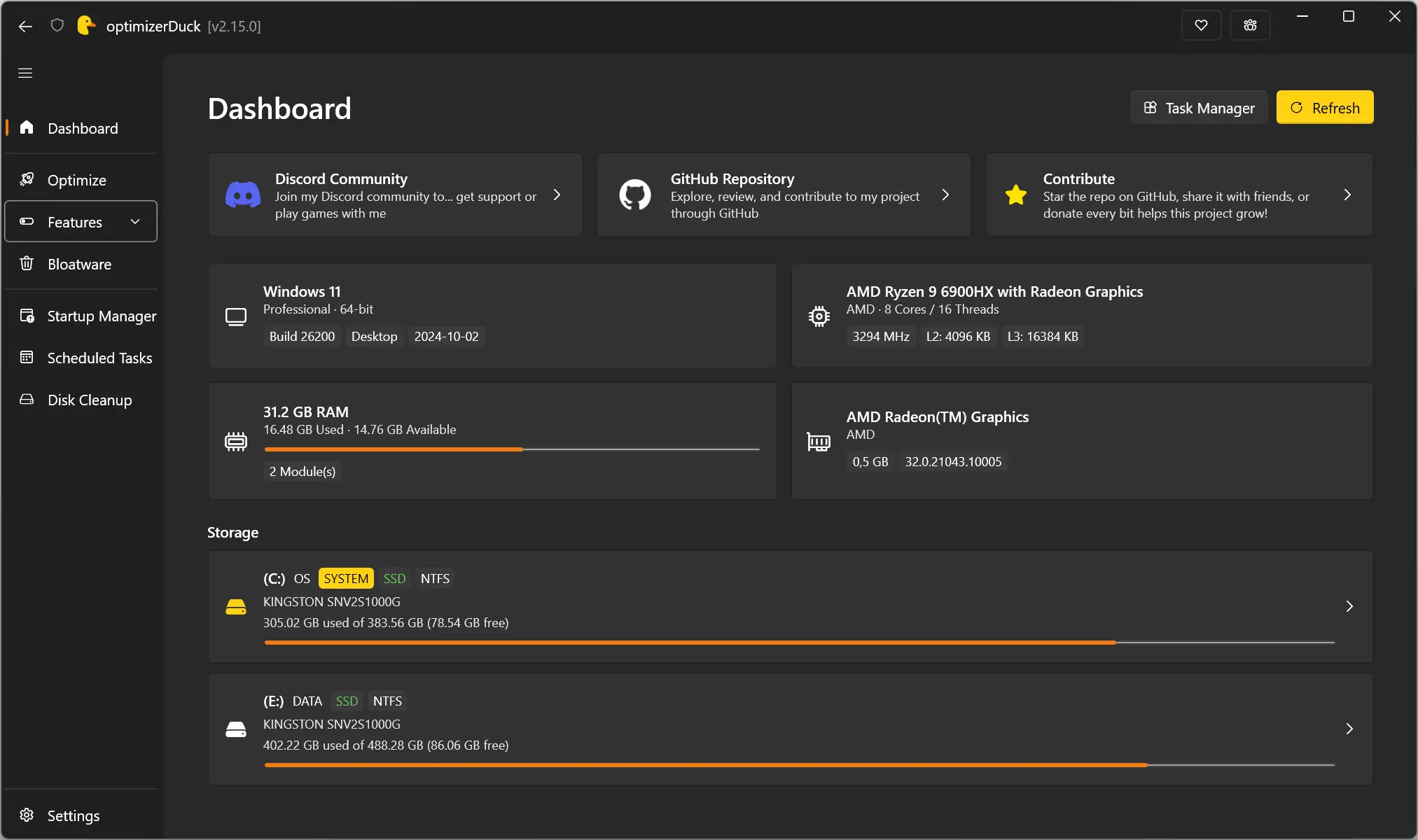Viewport: 1418px width, 840px height.
Task: Click the 2 Module(s) tag
Action: click(303, 471)
